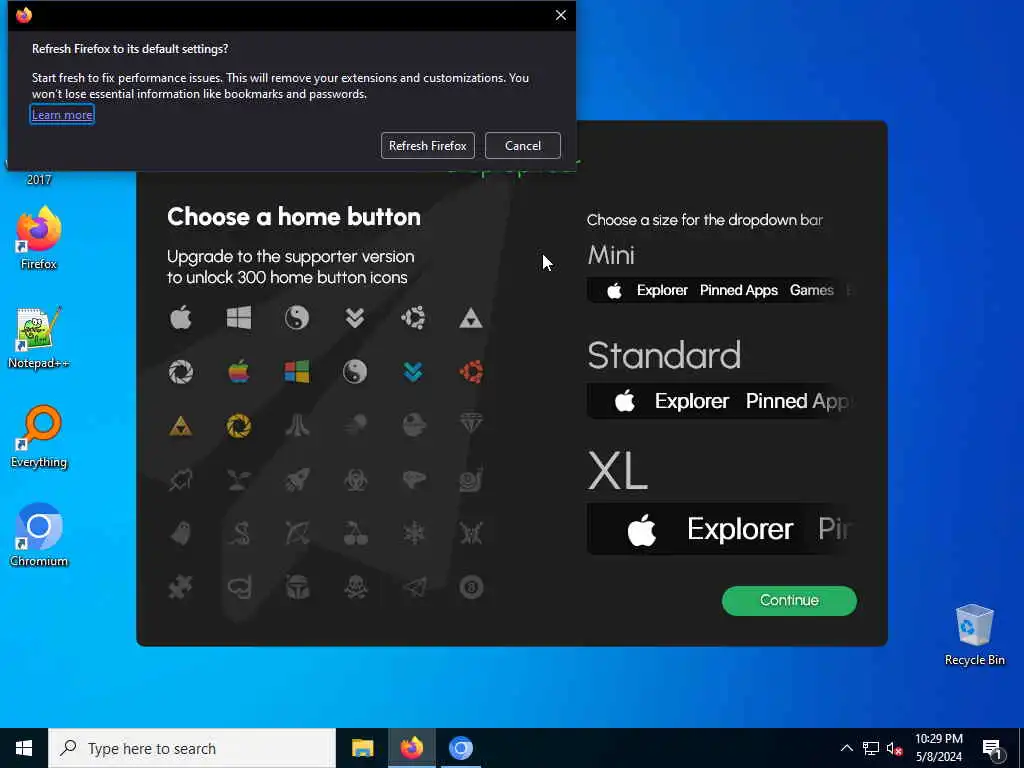Switch to Firefox in the taskbar
The width and height of the screenshot is (1024, 768).
pos(411,748)
